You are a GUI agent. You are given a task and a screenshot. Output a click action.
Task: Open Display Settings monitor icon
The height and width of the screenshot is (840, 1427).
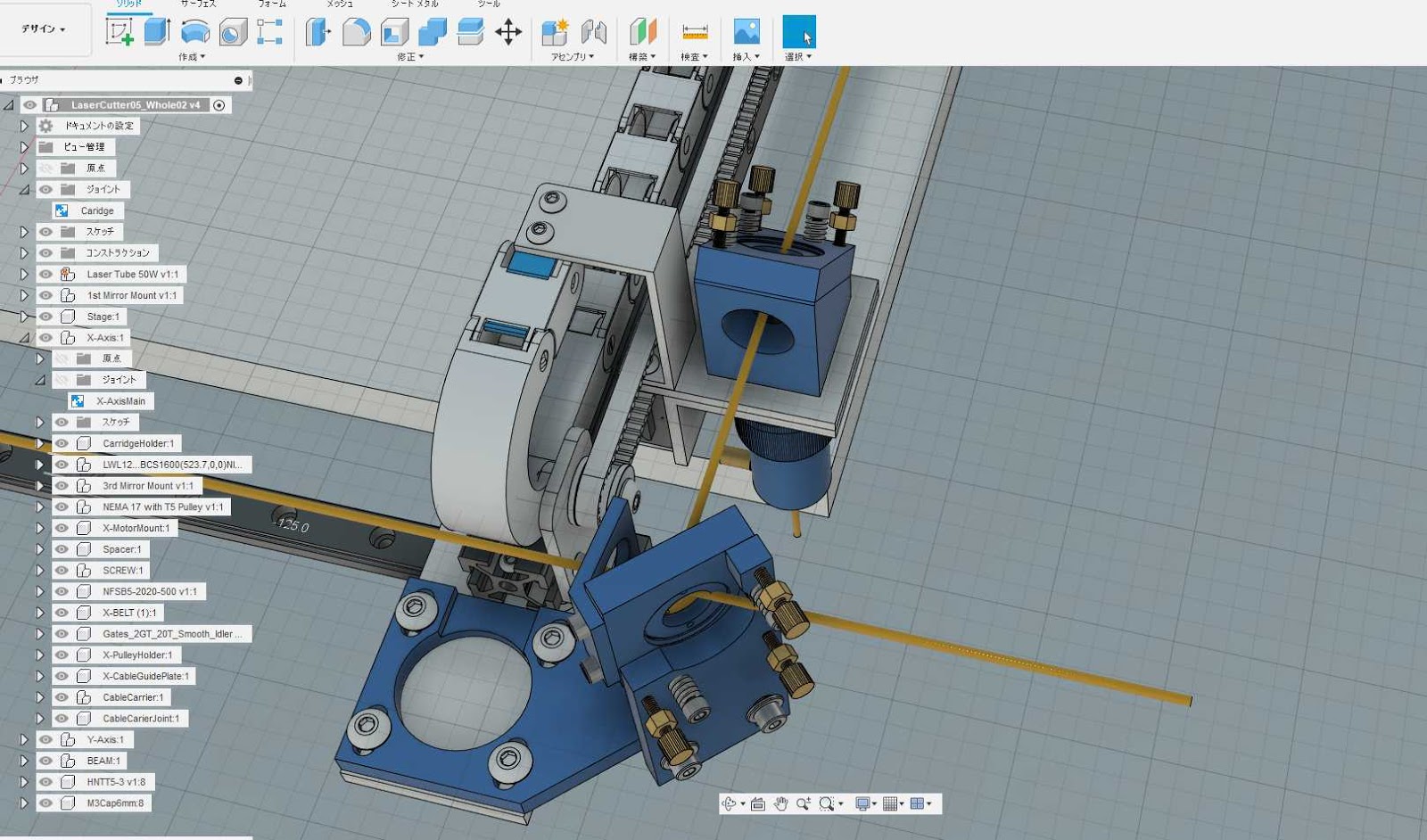coord(862,803)
